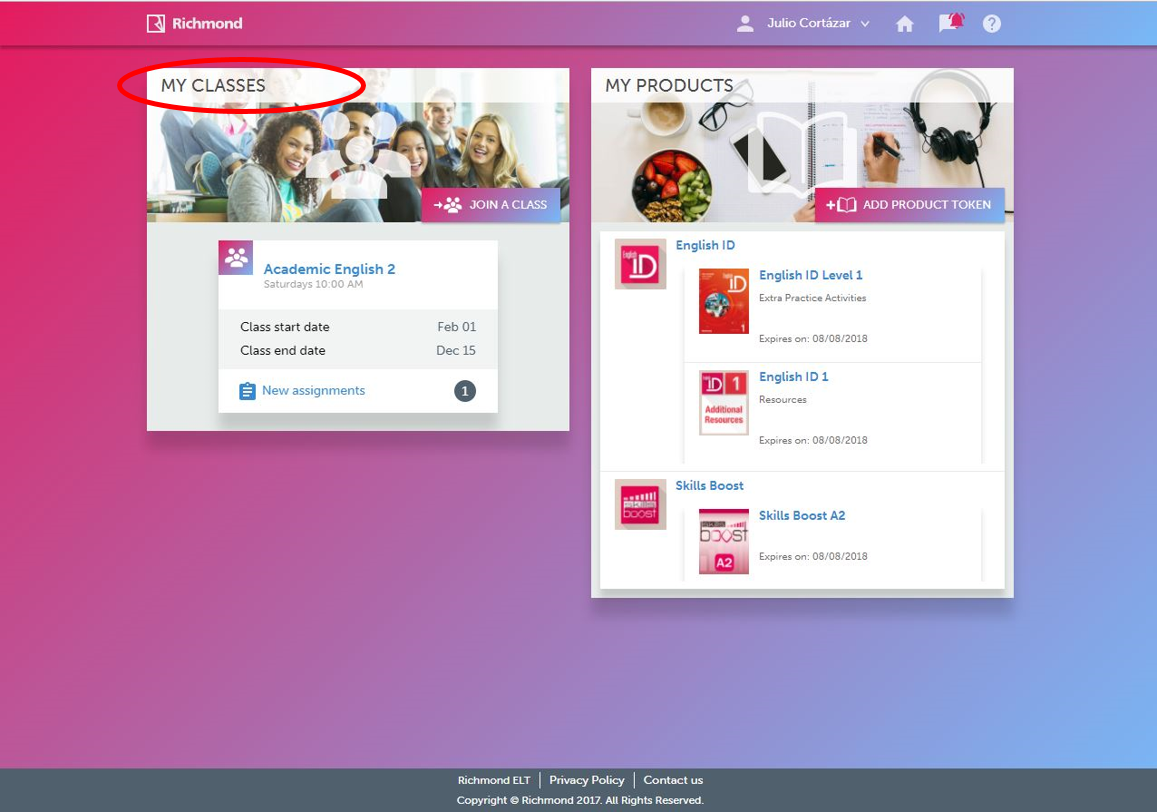Click the New assignments clipboard icon

tap(247, 391)
